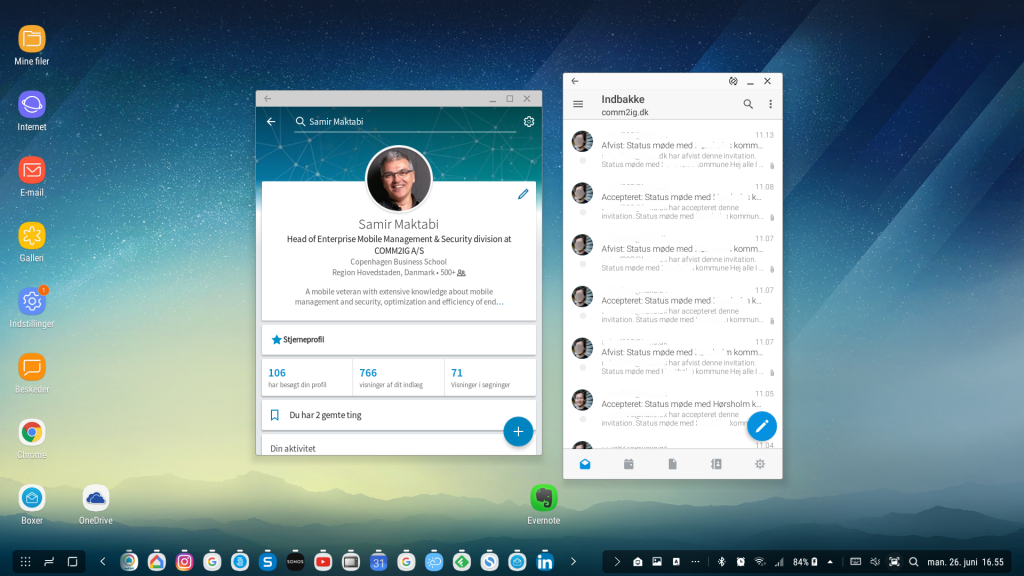
Task: Open YouTube from the taskbar
Action: pos(323,562)
